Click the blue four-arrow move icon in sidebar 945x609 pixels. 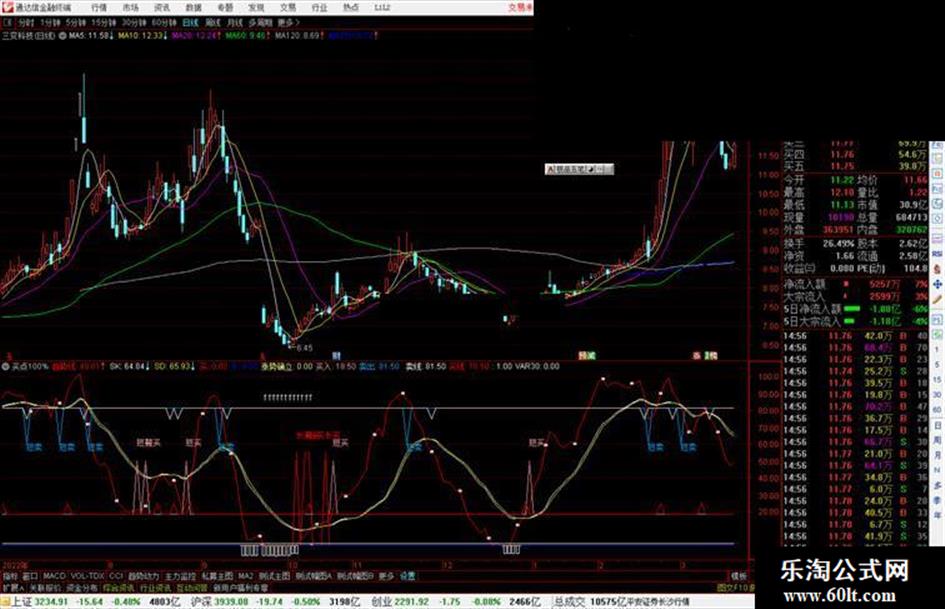[x=937, y=283]
